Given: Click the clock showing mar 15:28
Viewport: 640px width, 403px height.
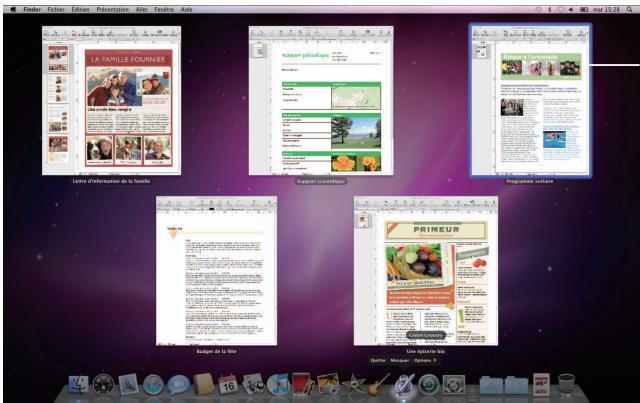Looking at the screenshot, I should [606, 9].
